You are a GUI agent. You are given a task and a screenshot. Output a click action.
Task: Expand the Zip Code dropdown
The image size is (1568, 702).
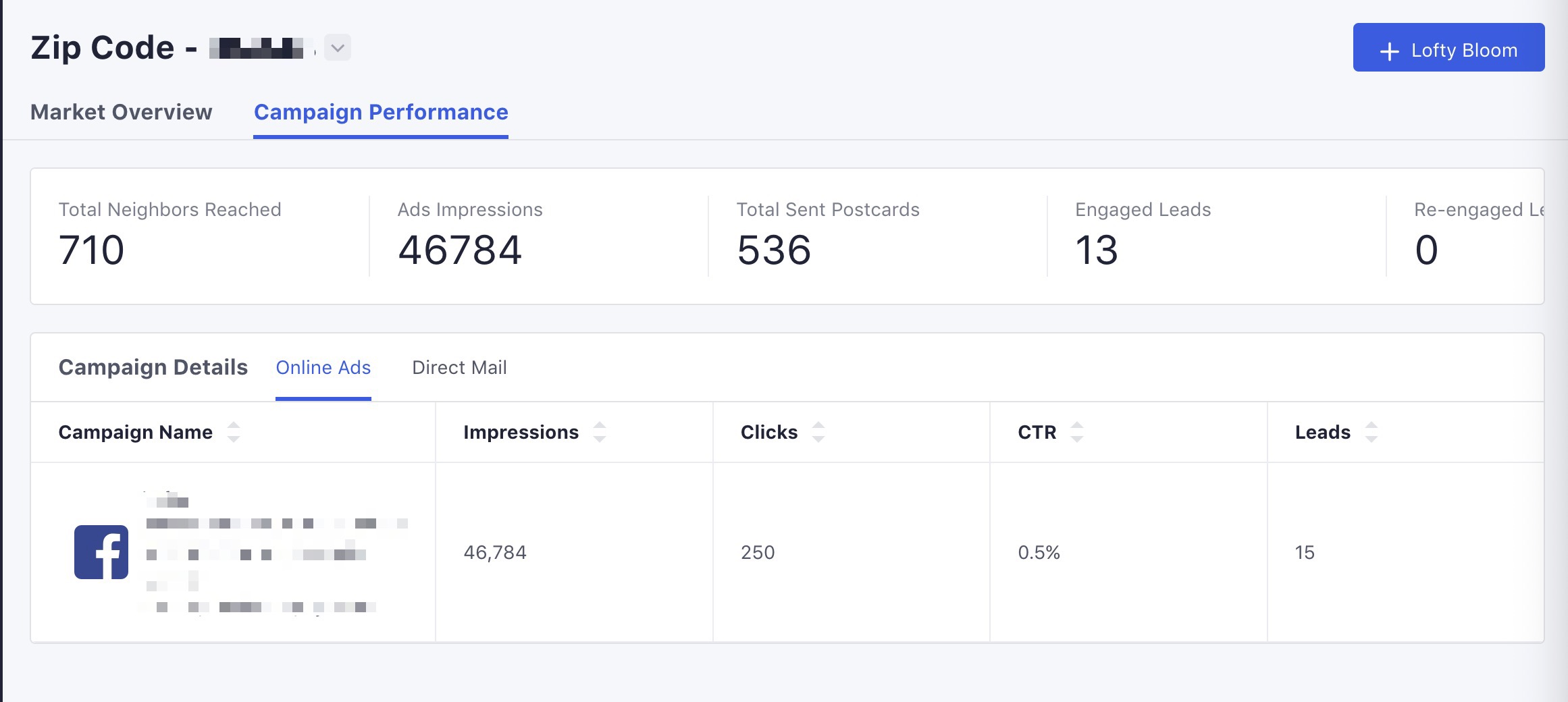click(x=338, y=48)
